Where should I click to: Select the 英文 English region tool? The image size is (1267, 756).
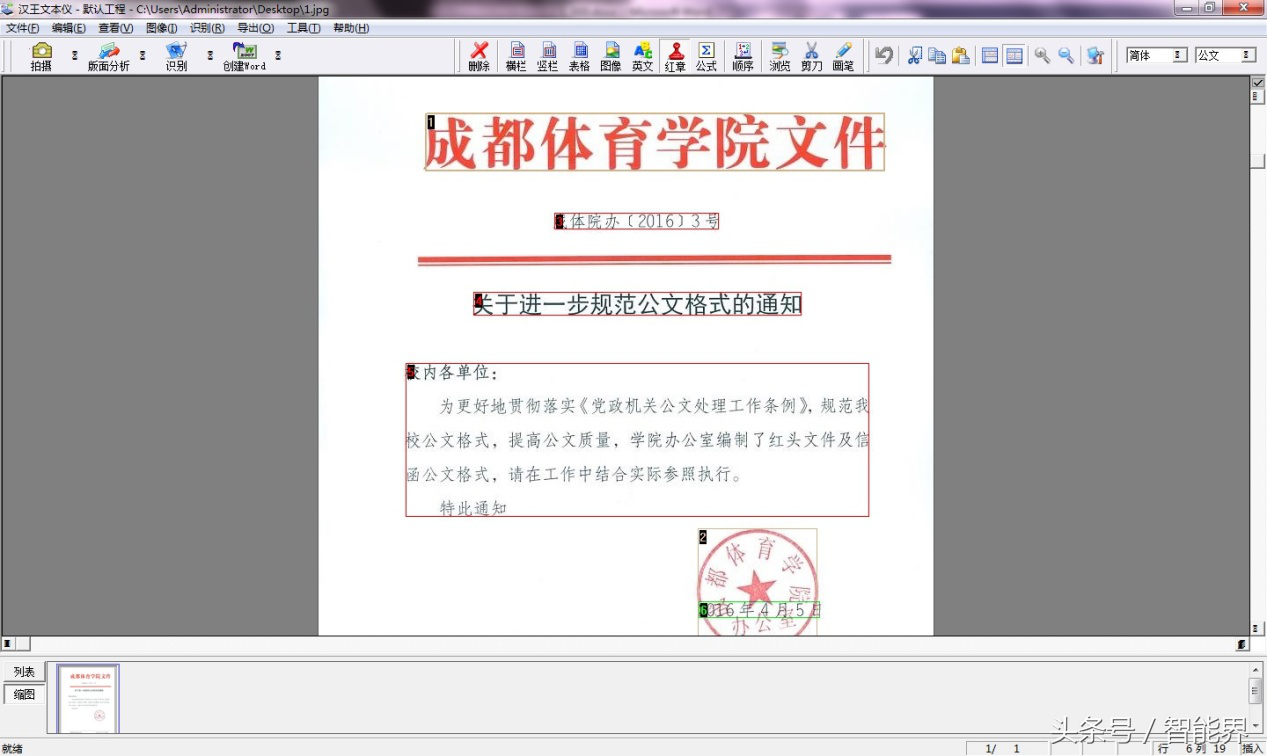[643, 56]
